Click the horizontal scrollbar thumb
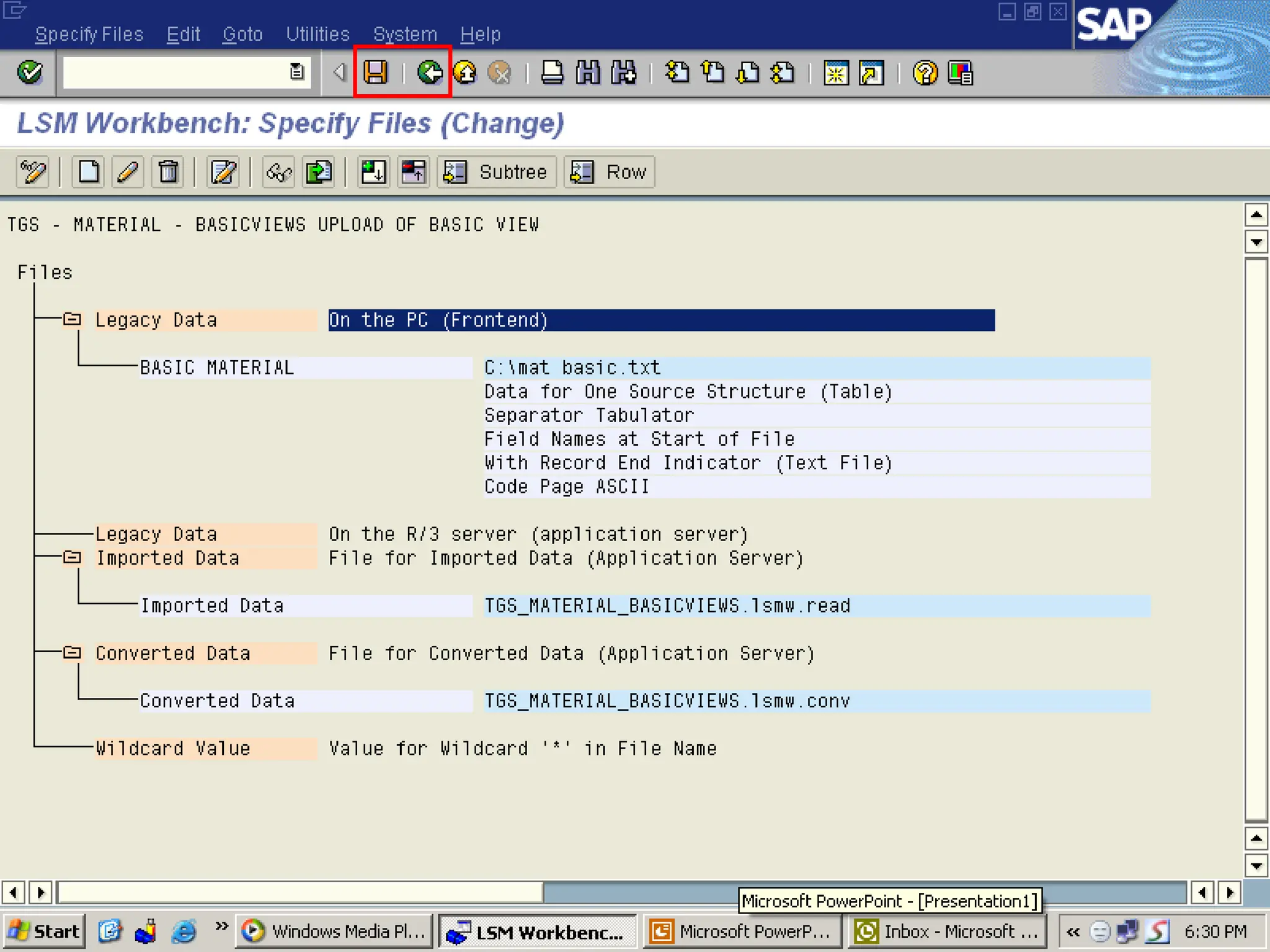The image size is (1270, 952). [300, 892]
